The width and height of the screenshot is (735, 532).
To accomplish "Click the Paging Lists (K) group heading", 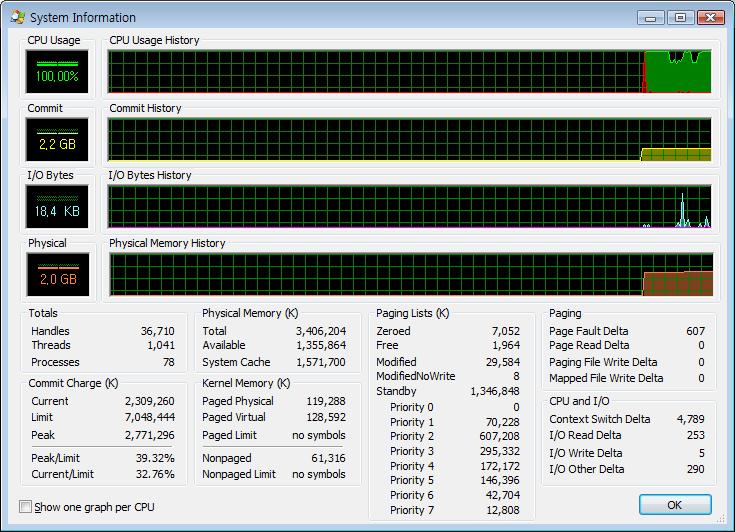I will (x=413, y=313).
